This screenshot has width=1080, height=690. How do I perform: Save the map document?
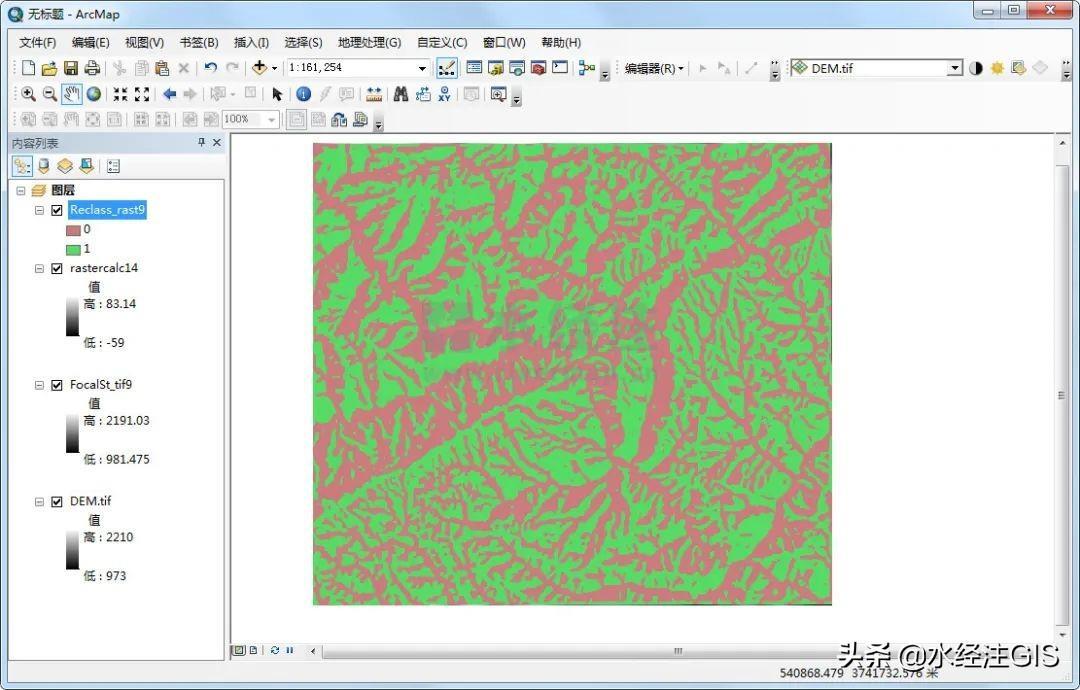tap(70, 68)
